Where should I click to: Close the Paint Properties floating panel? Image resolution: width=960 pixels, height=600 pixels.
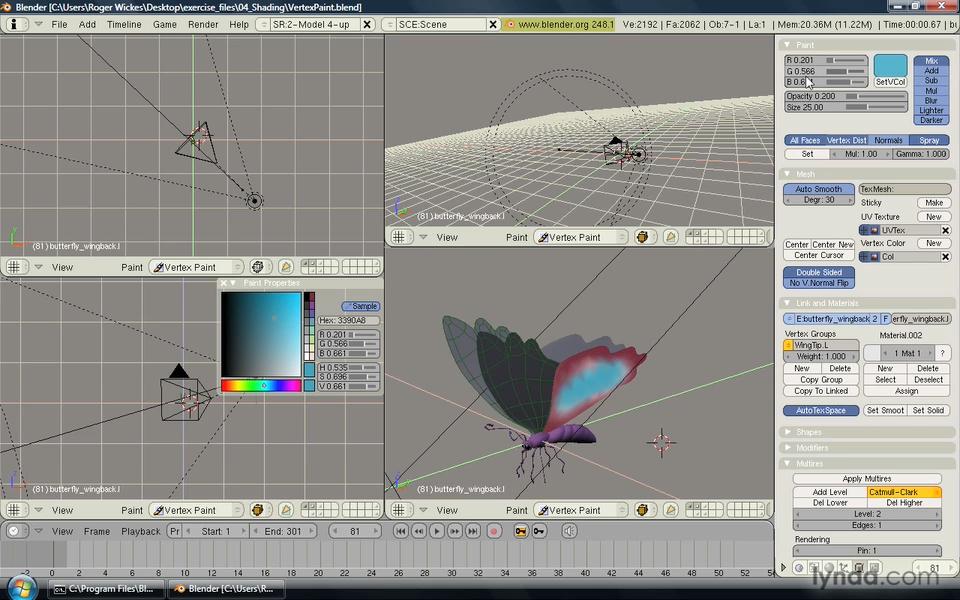[x=223, y=283]
